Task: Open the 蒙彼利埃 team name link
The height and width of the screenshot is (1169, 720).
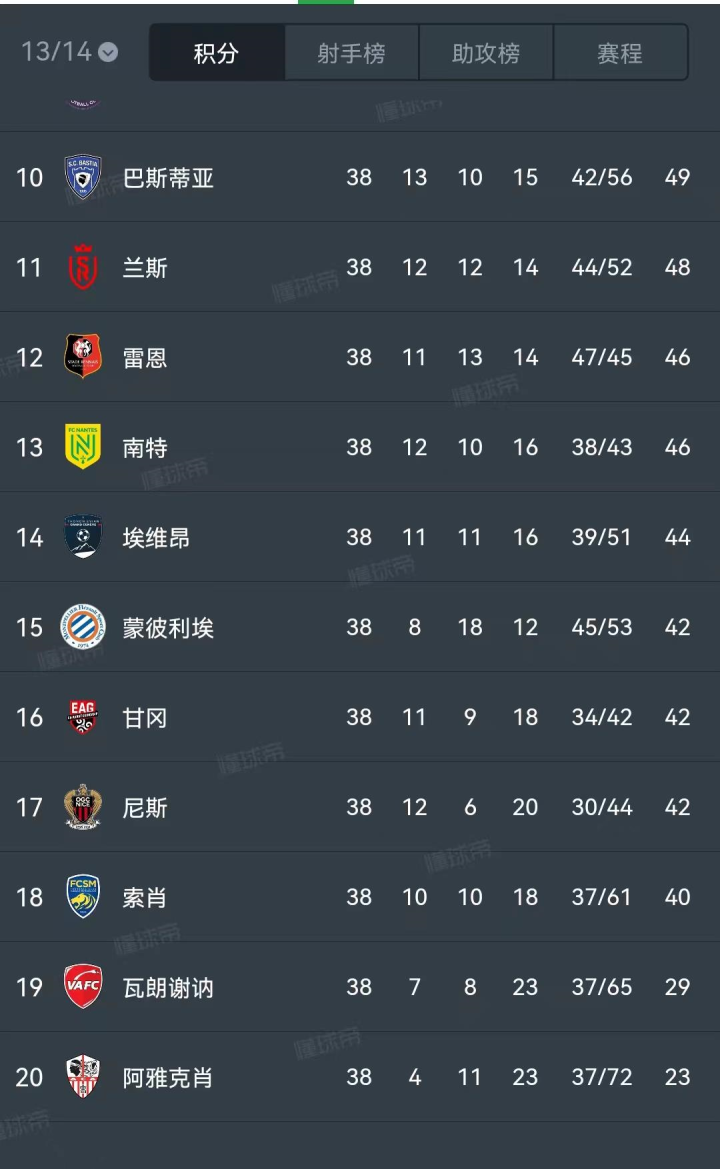Action: pyautogui.click(x=168, y=628)
